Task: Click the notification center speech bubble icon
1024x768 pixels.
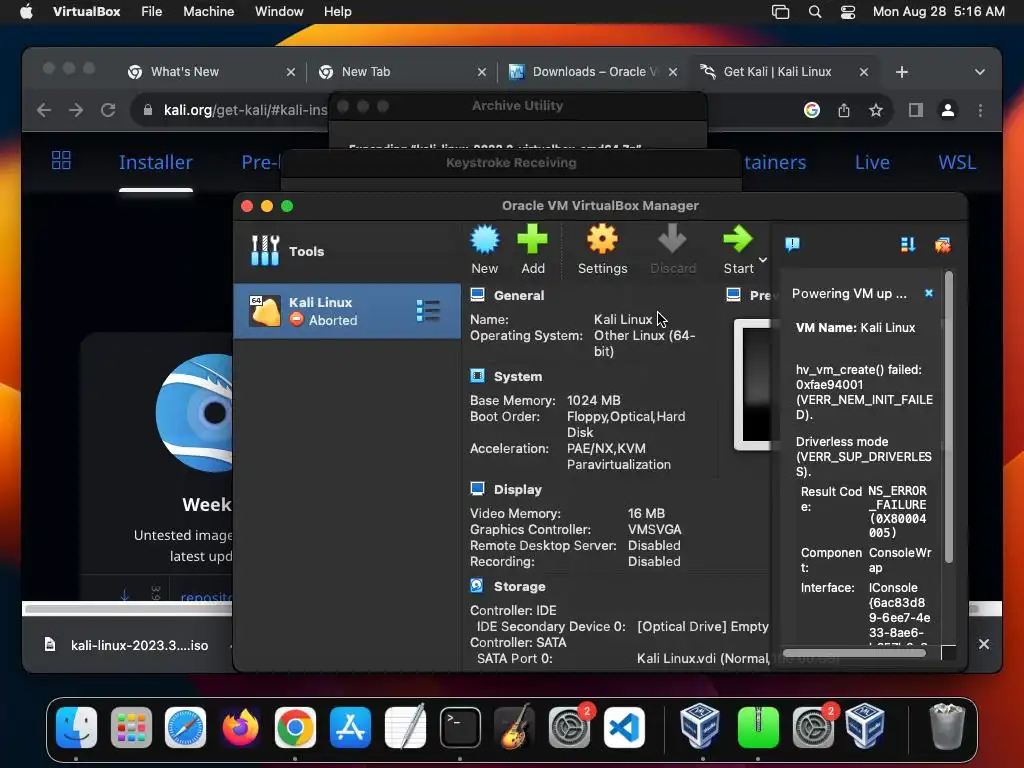Action: [792, 244]
